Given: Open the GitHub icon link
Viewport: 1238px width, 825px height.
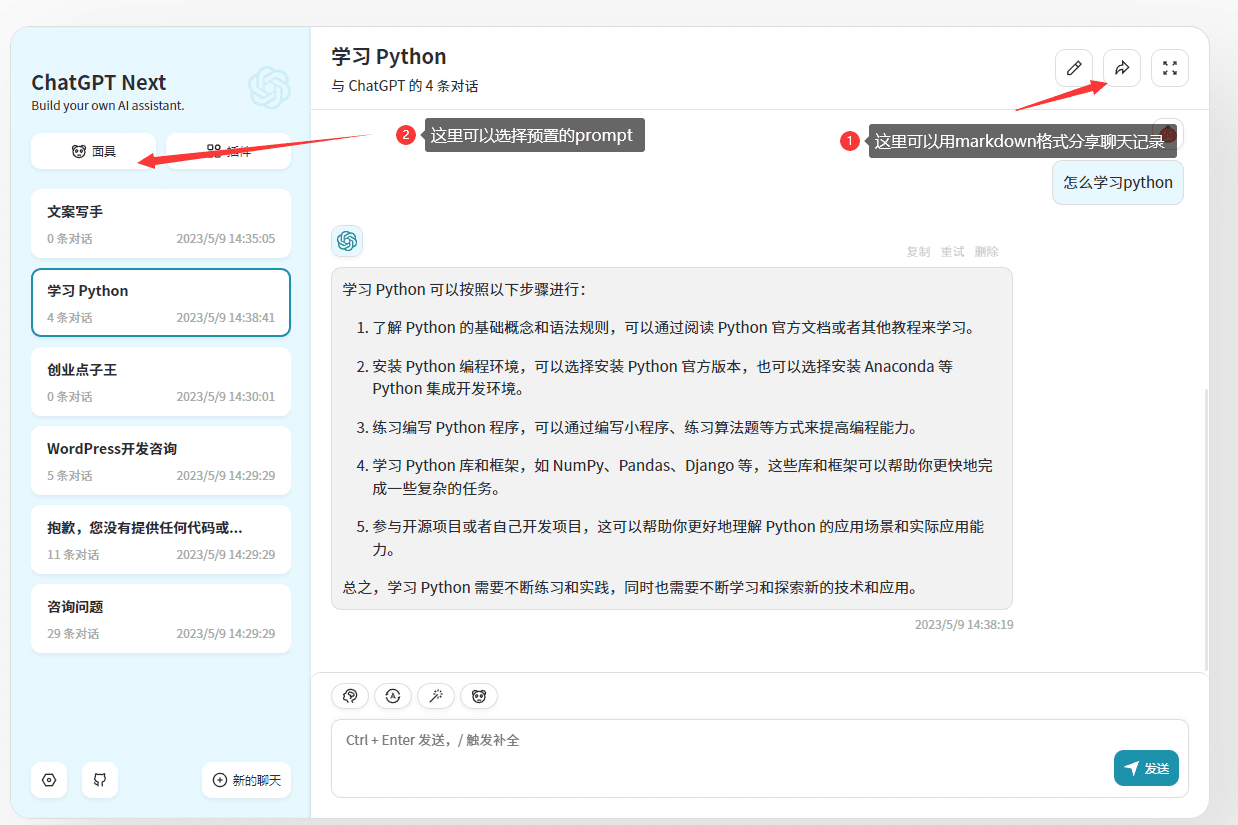Looking at the screenshot, I should [100, 780].
